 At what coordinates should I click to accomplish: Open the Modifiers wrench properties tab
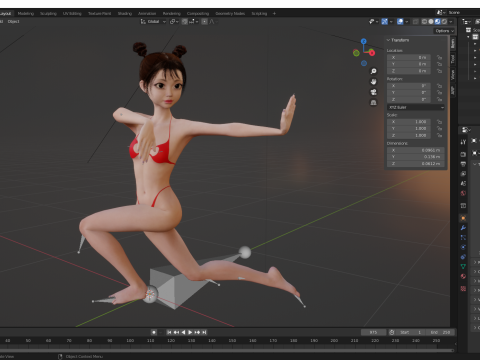(463, 228)
